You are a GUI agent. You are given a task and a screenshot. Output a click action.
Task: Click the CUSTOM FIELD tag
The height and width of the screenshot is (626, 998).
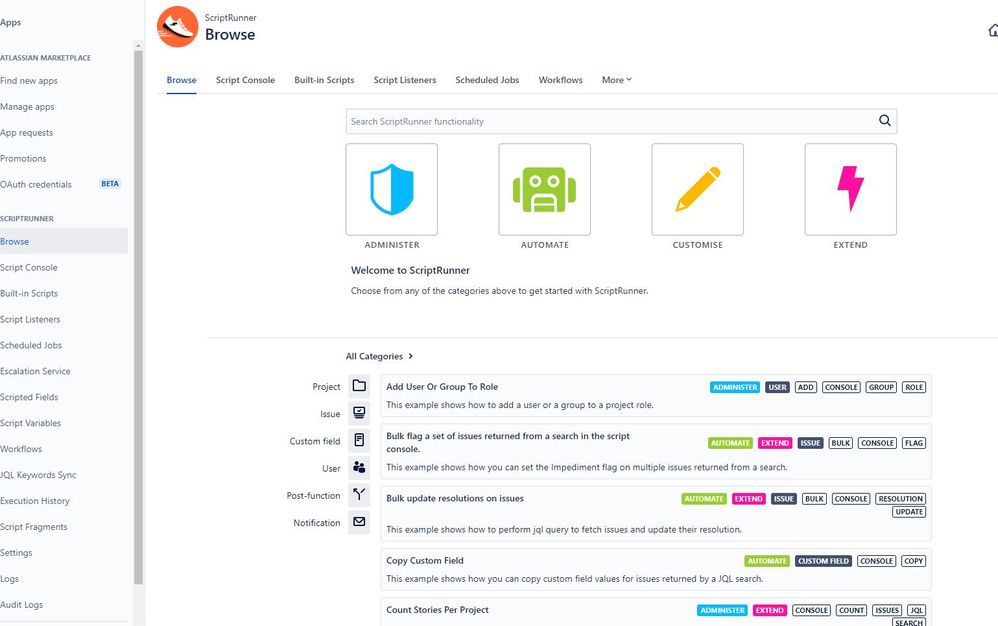pyautogui.click(x=823, y=561)
